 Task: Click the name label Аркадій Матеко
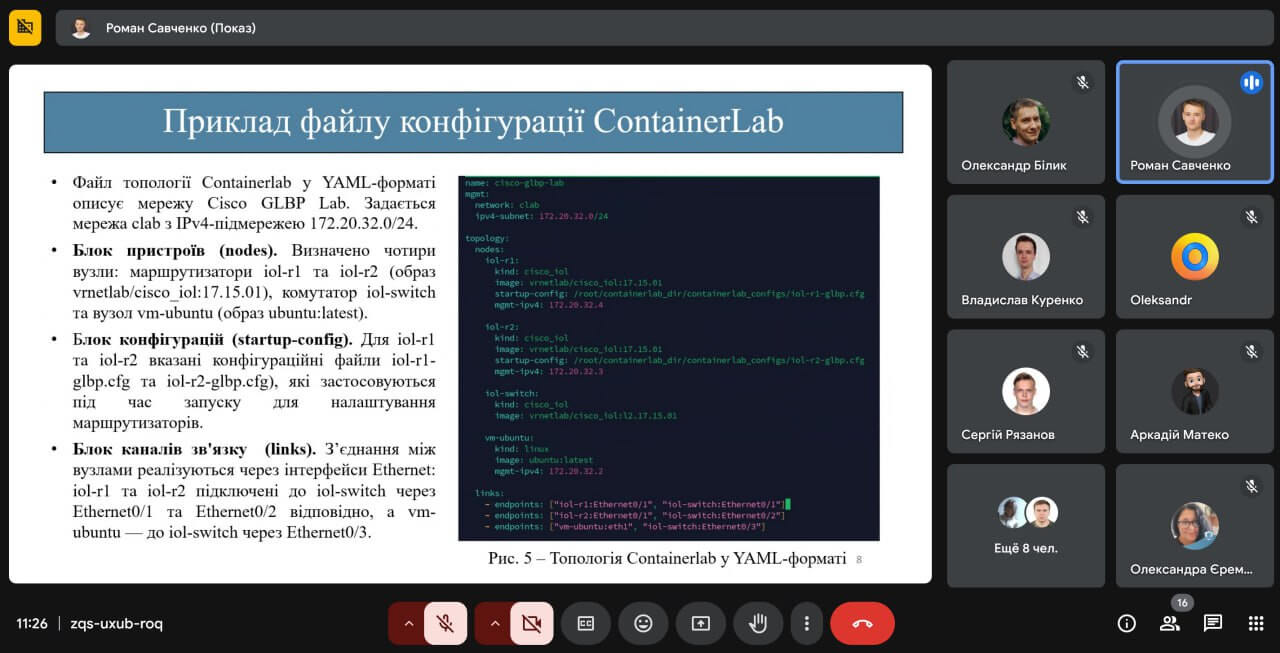pos(1179,435)
